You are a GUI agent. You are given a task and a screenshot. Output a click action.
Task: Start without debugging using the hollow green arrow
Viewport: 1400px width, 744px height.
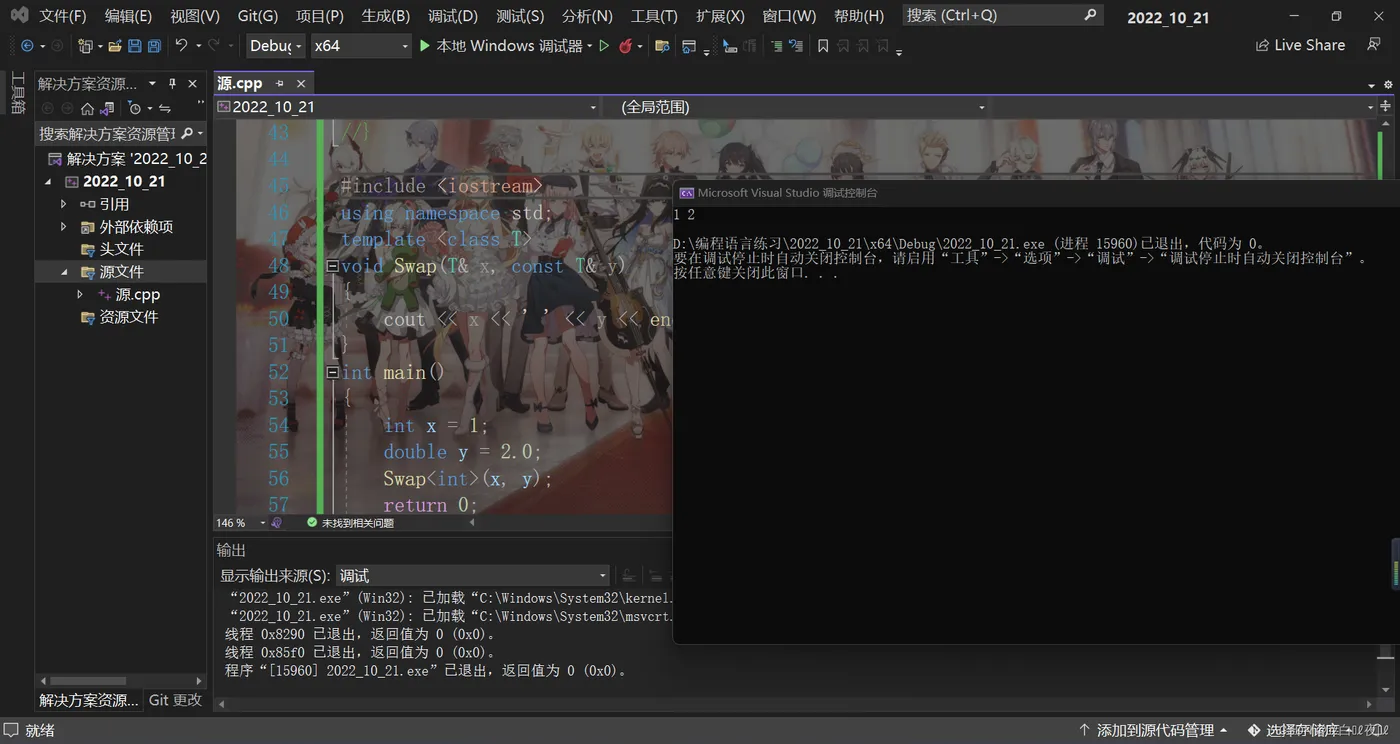click(604, 46)
